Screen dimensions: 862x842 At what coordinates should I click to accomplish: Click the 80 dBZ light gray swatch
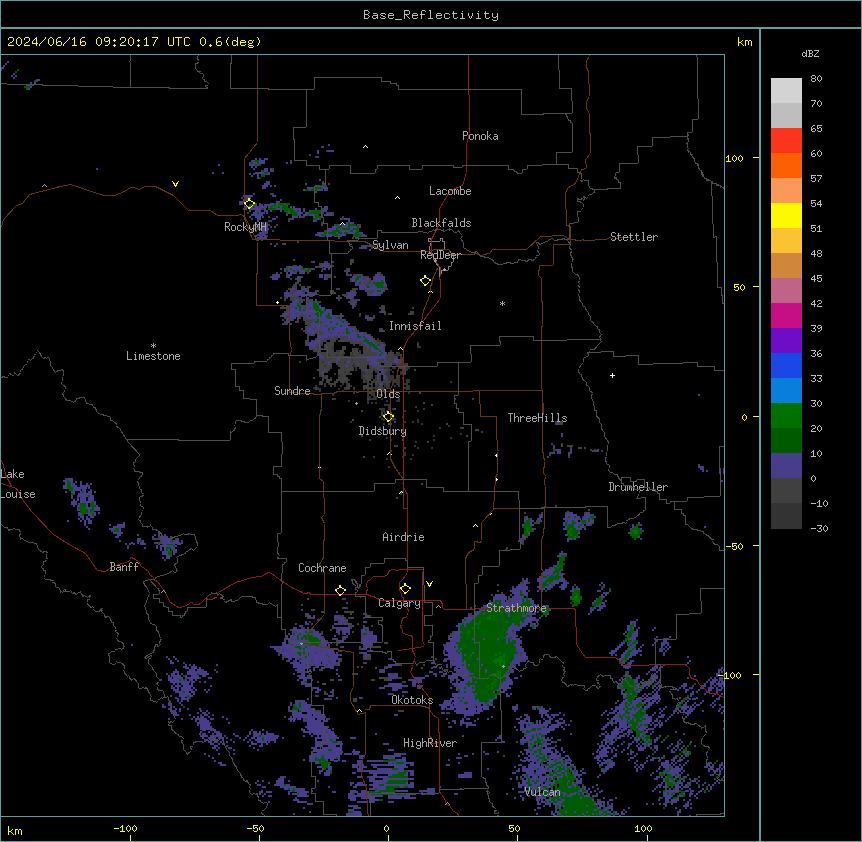pos(786,90)
